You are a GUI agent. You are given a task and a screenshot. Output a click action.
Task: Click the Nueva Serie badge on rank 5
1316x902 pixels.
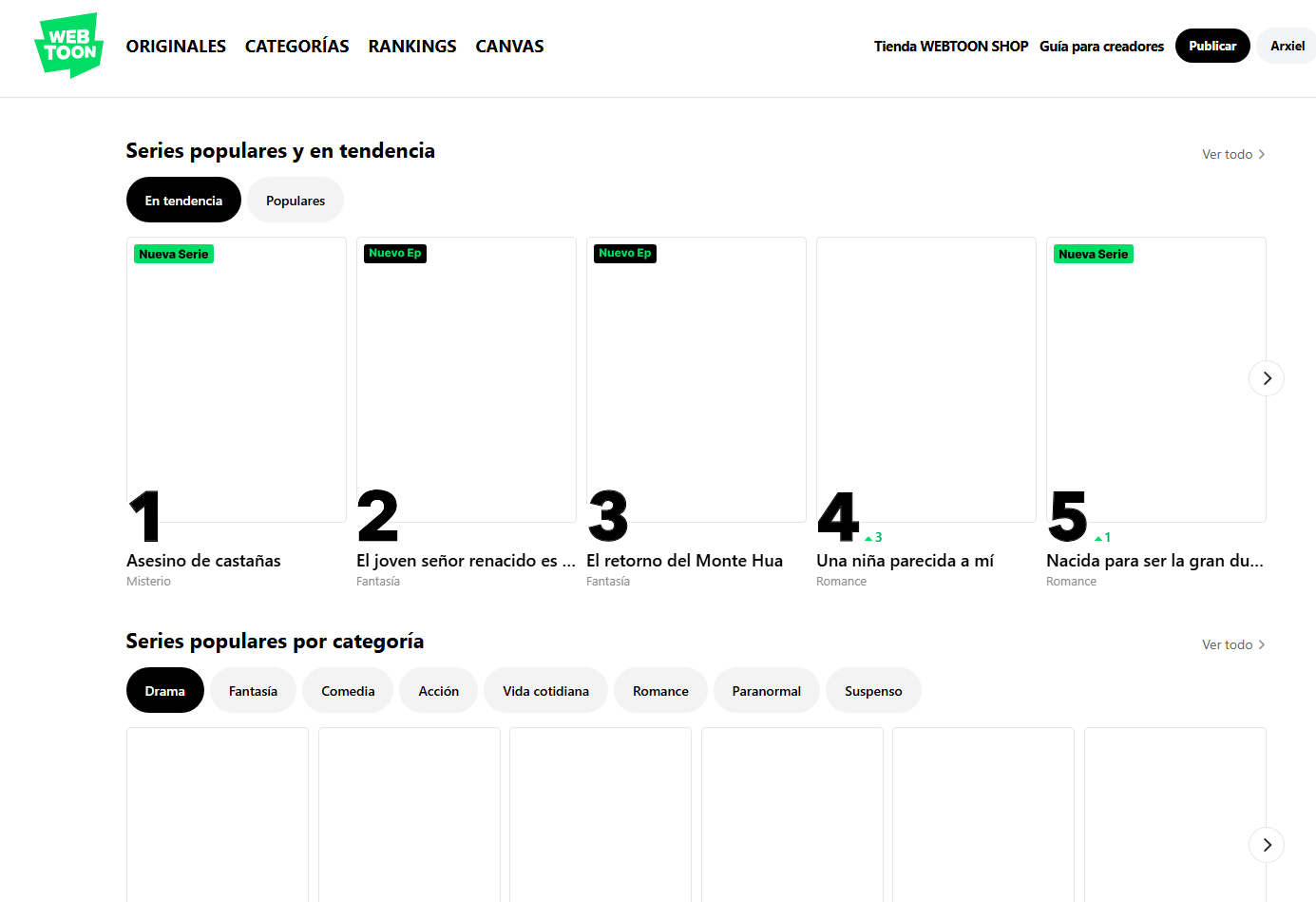1093,254
